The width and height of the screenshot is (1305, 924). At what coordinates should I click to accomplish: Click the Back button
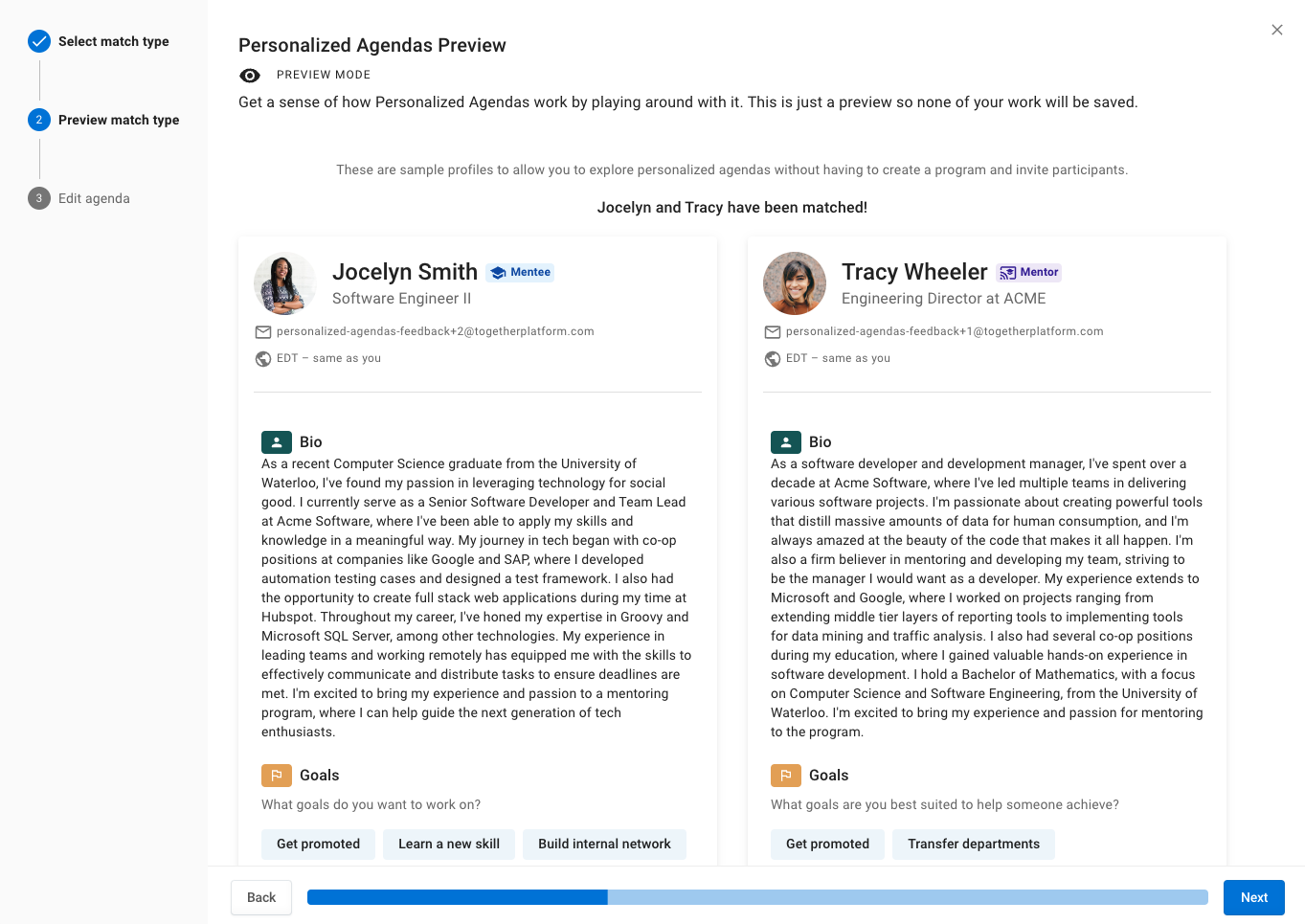[261, 897]
